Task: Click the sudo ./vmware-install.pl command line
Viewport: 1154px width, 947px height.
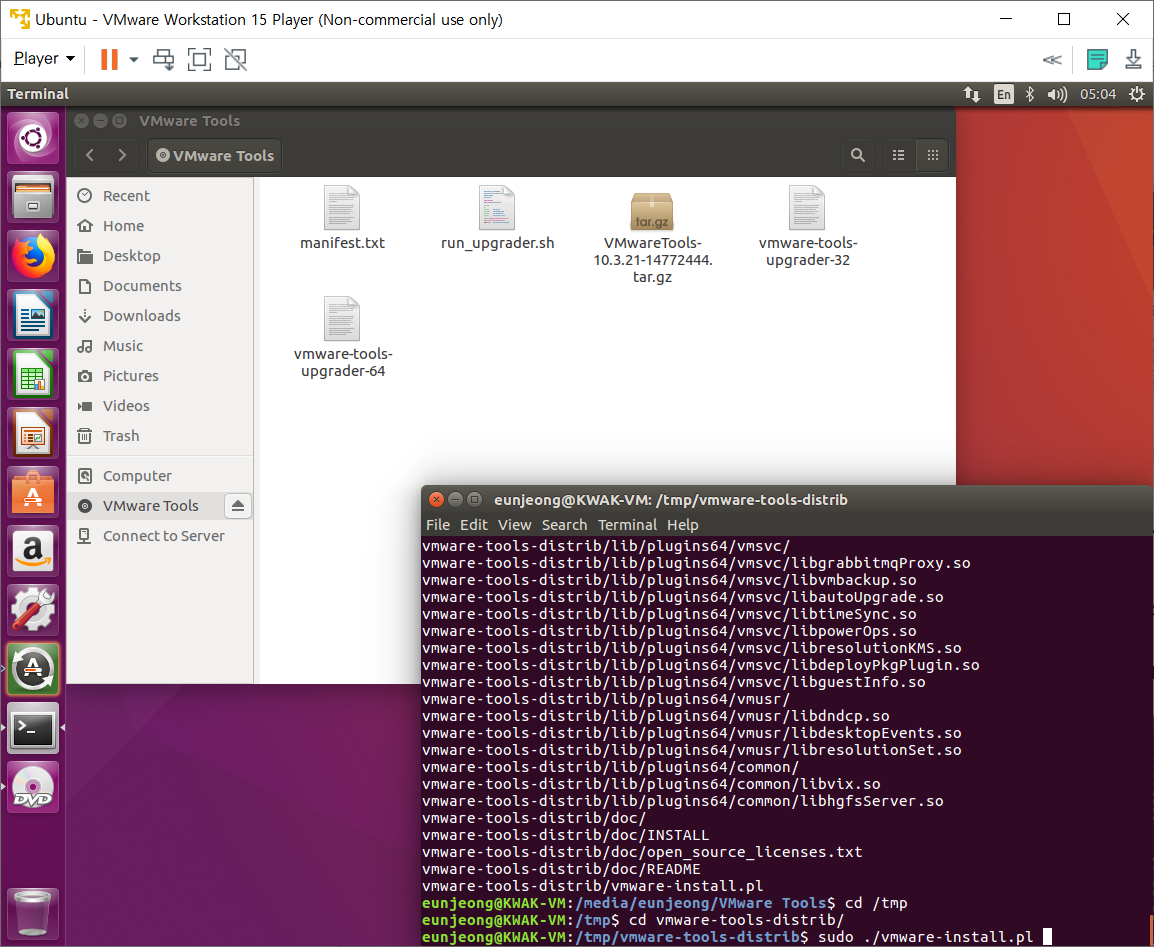Action: pos(736,937)
